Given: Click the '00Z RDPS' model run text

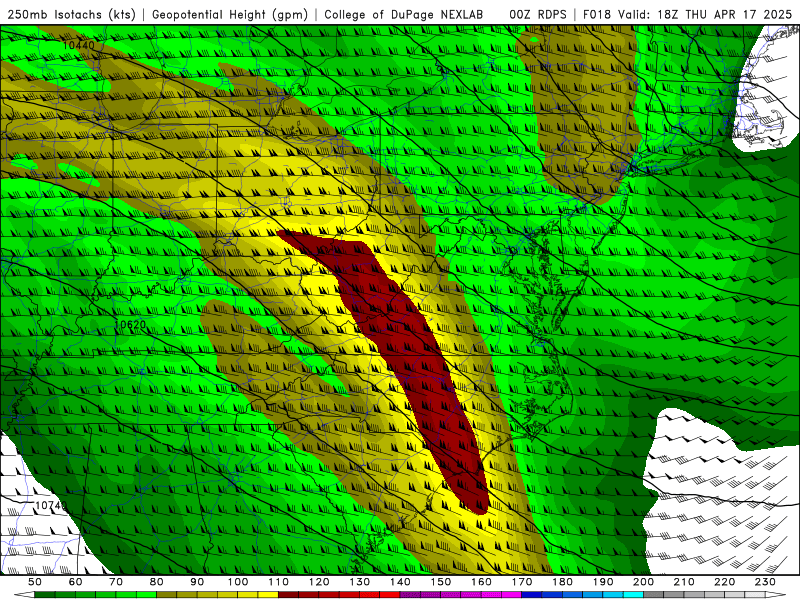Looking at the screenshot, I should pos(538,14).
